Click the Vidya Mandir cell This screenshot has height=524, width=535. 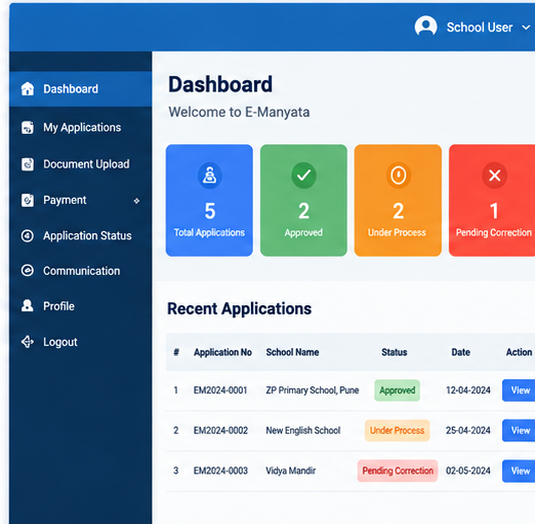coord(291,471)
